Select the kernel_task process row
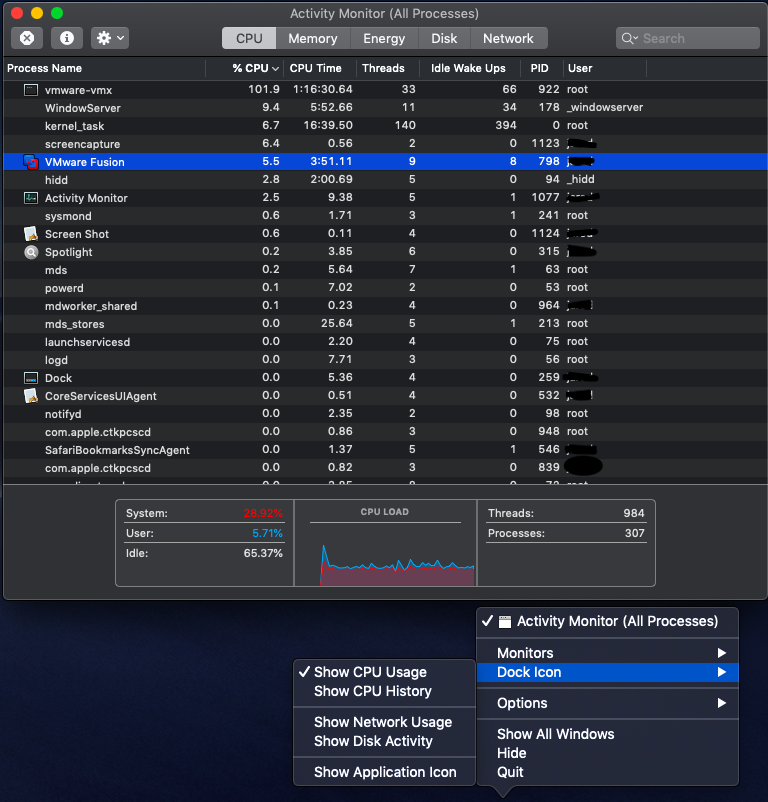The image size is (768, 802). (386, 126)
